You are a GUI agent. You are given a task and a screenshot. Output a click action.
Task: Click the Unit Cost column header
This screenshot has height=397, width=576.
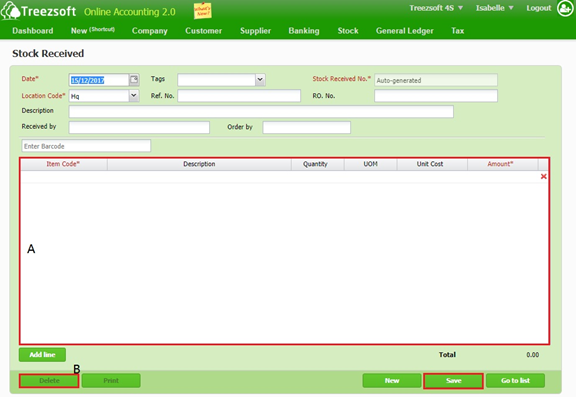point(432,164)
